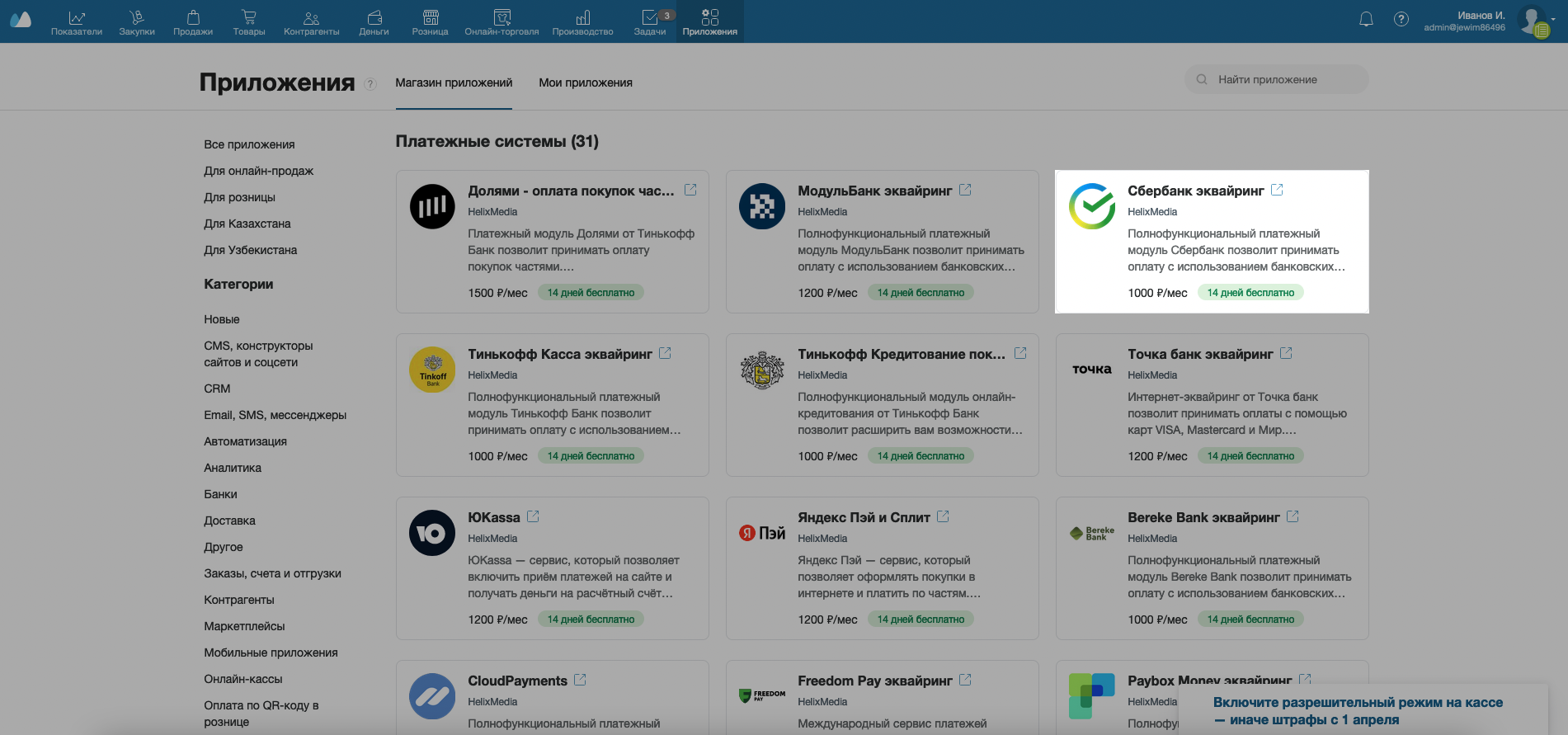Filter by Для розницы
The height and width of the screenshot is (735, 1568).
click(x=240, y=197)
